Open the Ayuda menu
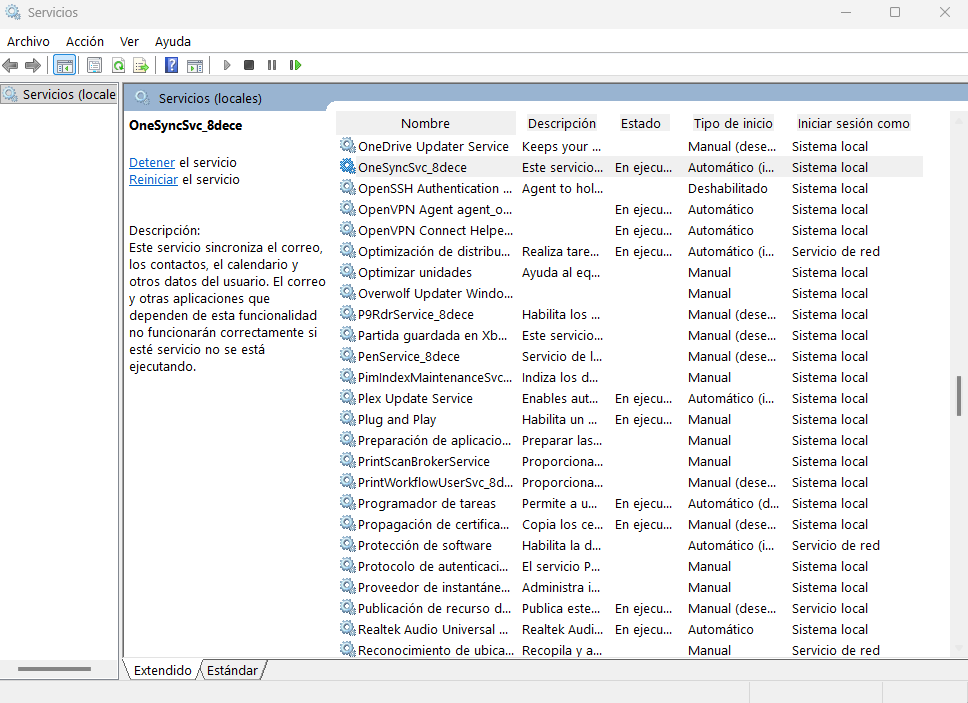Viewport: 968px width, 703px height. 173,41
